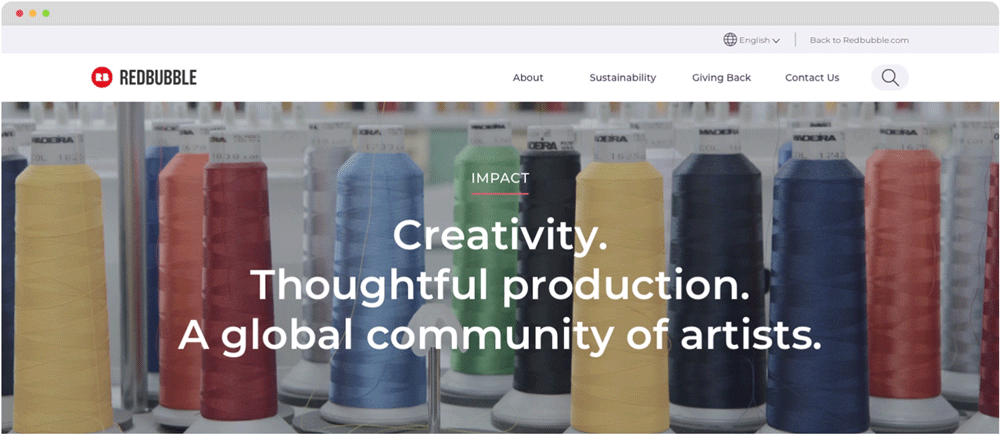The width and height of the screenshot is (1000, 434).
Task: Open search with the magnifier icon
Action: (x=890, y=78)
